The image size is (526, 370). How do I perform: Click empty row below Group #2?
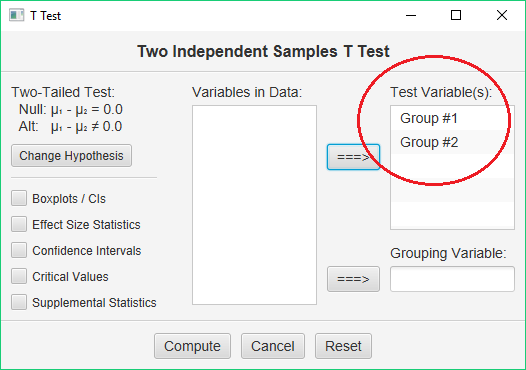pos(452,166)
